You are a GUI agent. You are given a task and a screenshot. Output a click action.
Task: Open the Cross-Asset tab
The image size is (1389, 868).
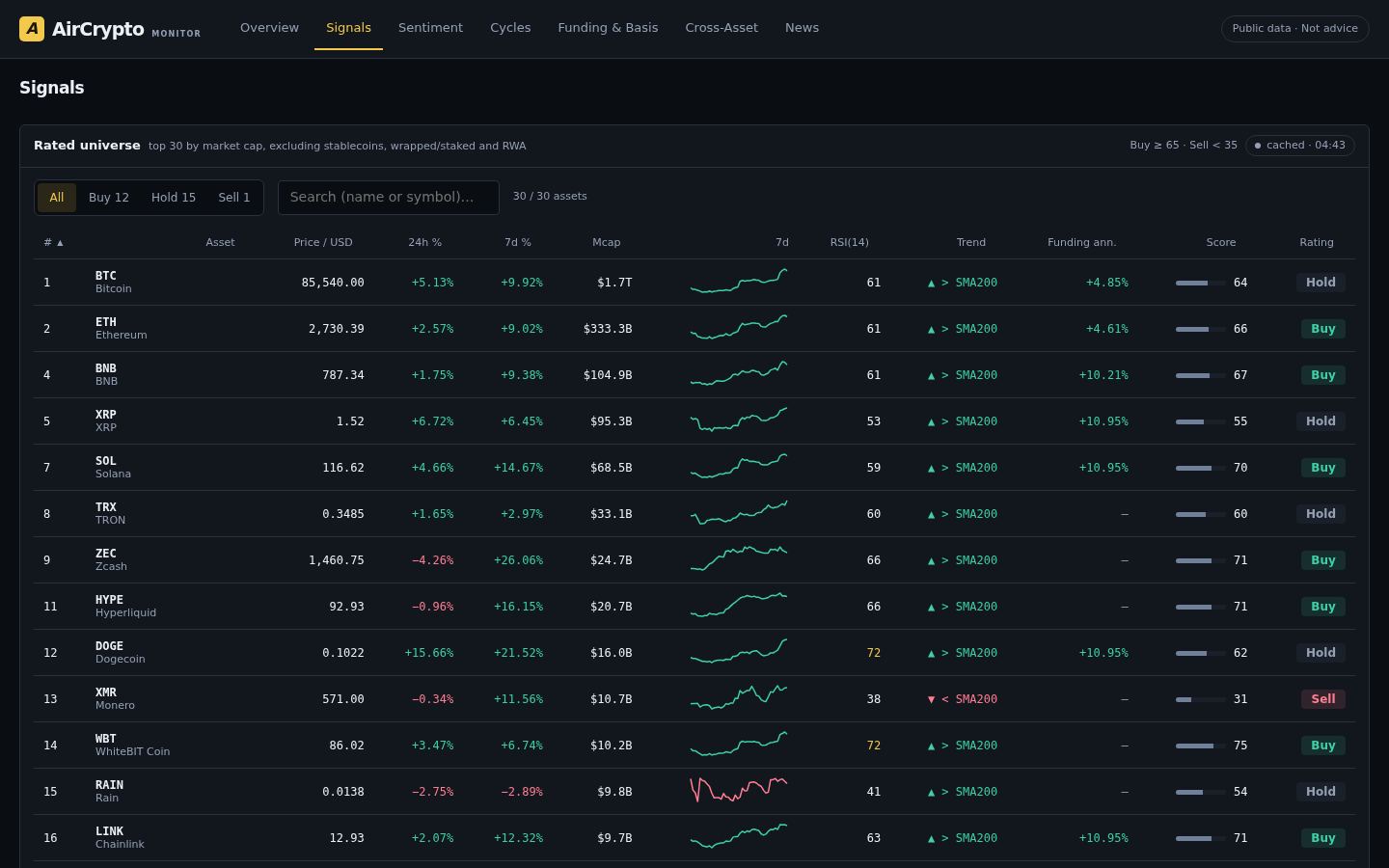coord(722,28)
